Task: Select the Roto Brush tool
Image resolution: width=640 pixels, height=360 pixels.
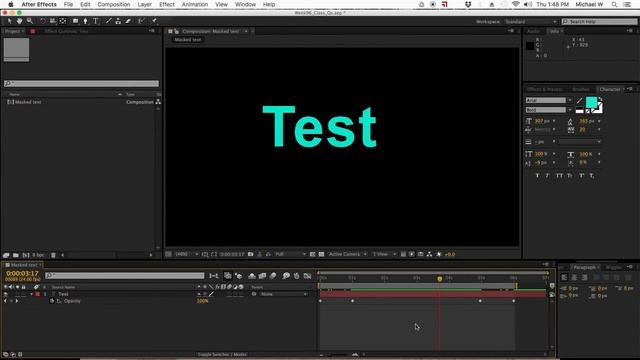Action: (141, 21)
